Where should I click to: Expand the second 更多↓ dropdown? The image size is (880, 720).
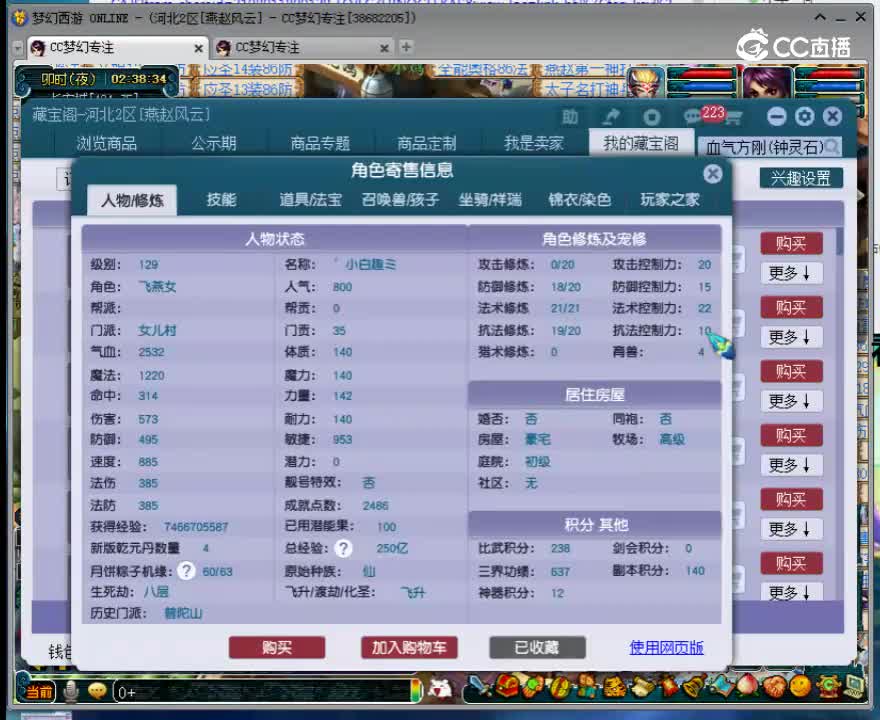coord(790,337)
